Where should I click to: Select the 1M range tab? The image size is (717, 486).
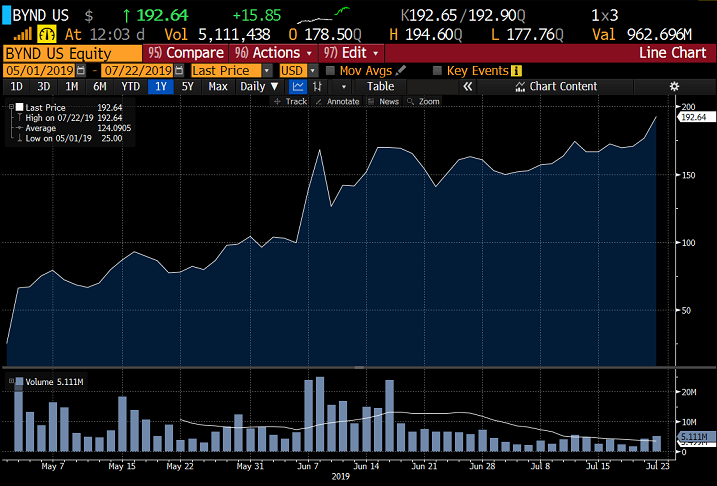coord(72,86)
